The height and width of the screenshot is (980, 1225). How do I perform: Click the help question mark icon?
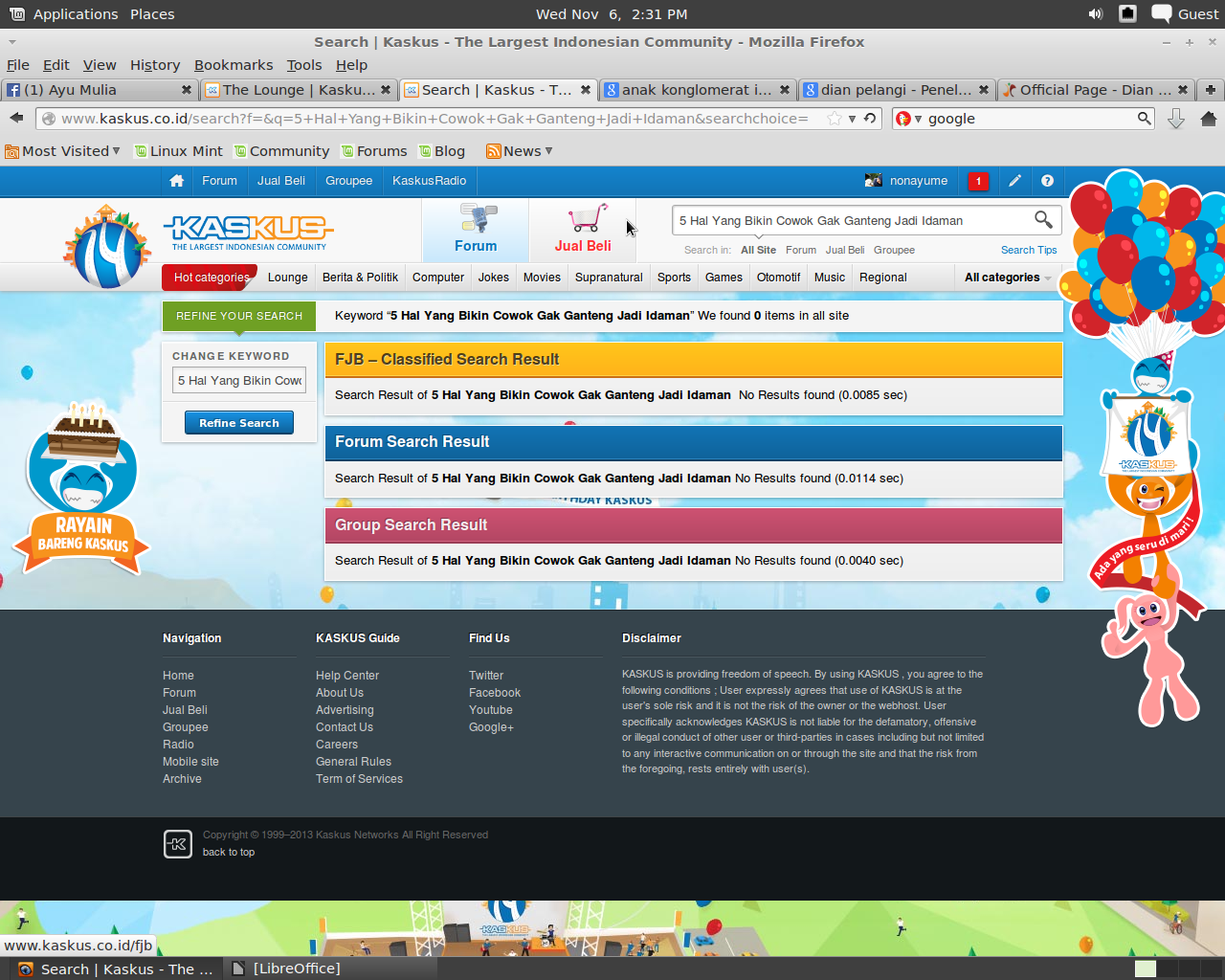click(x=1047, y=181)
